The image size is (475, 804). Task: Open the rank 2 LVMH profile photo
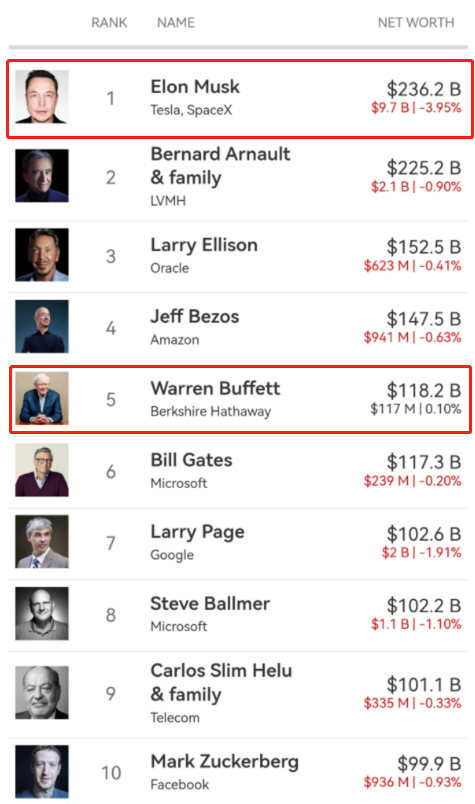pyautogui.click(x=42, y=176)
